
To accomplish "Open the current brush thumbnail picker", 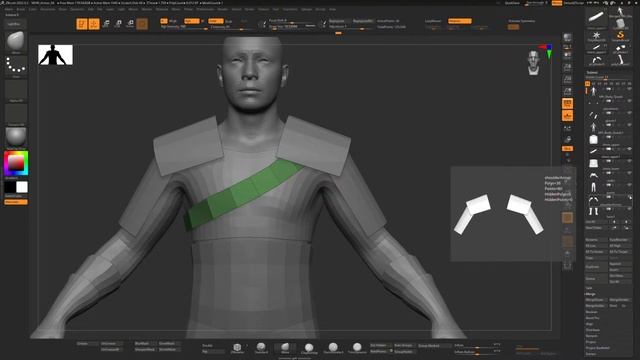I will (x=16, y=42).
